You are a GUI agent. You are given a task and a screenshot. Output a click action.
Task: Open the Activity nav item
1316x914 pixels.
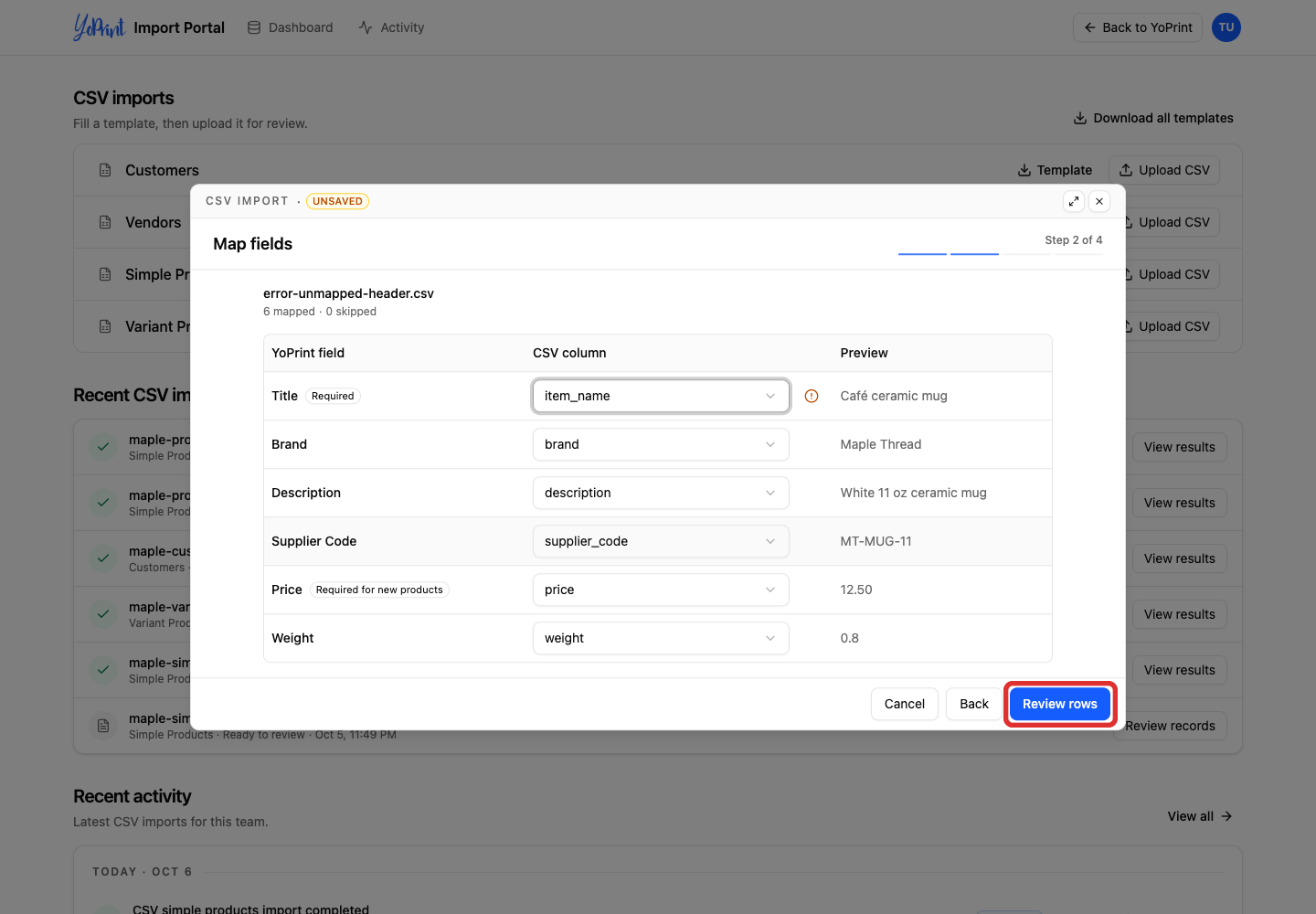391,27
